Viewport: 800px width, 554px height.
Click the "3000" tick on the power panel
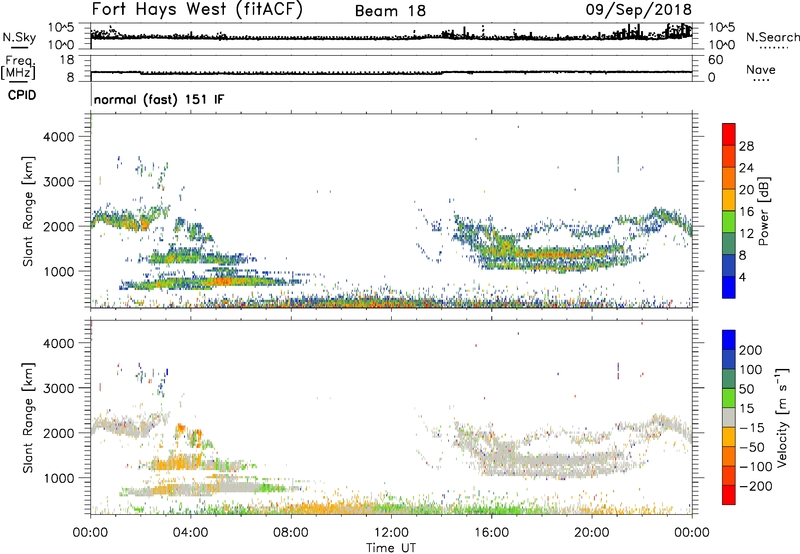point(58,182)
